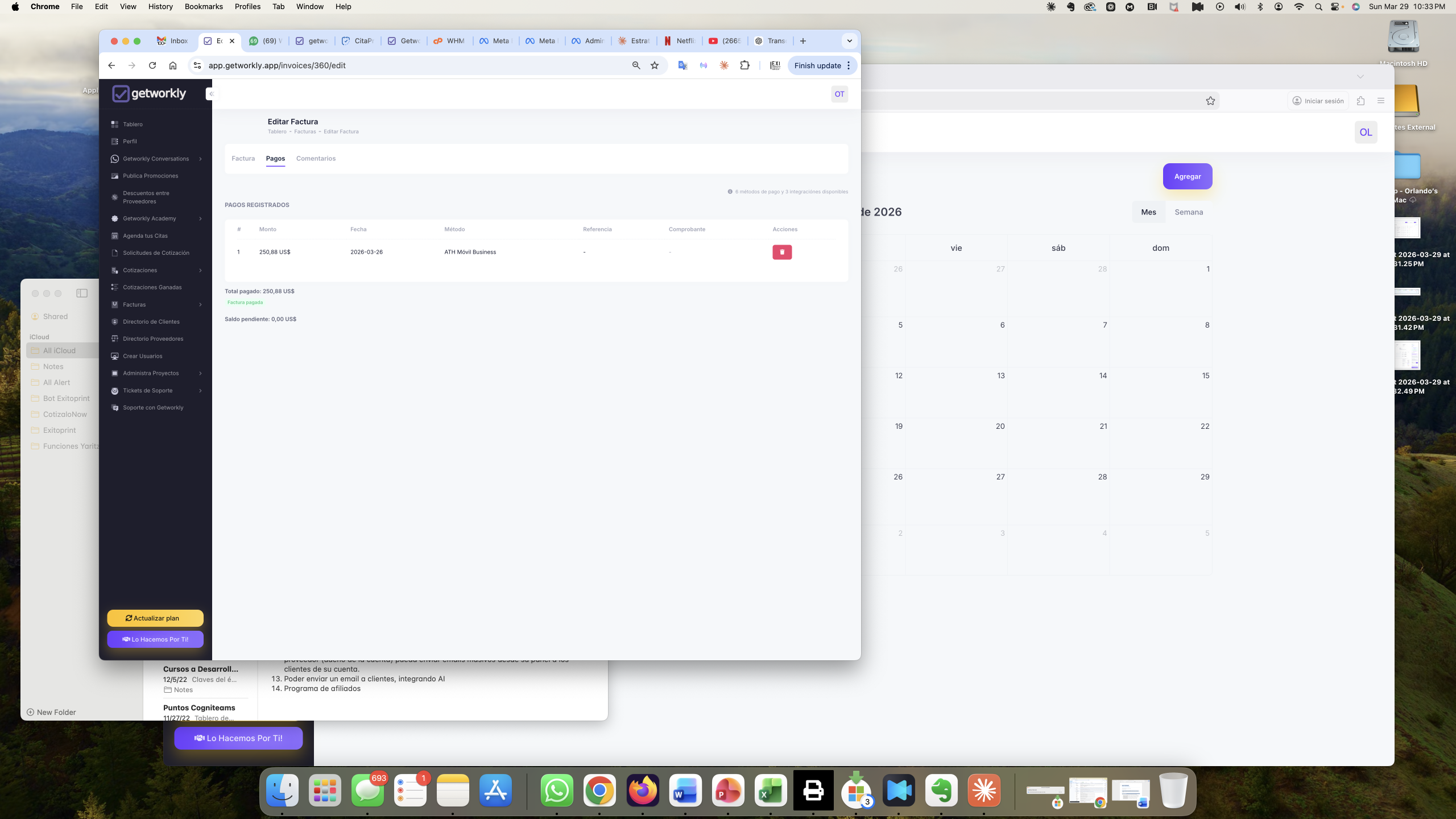This screenshot has height=819, width=1456.
Task: Toggle calendar to Semana view
Action: point(1188,212)
